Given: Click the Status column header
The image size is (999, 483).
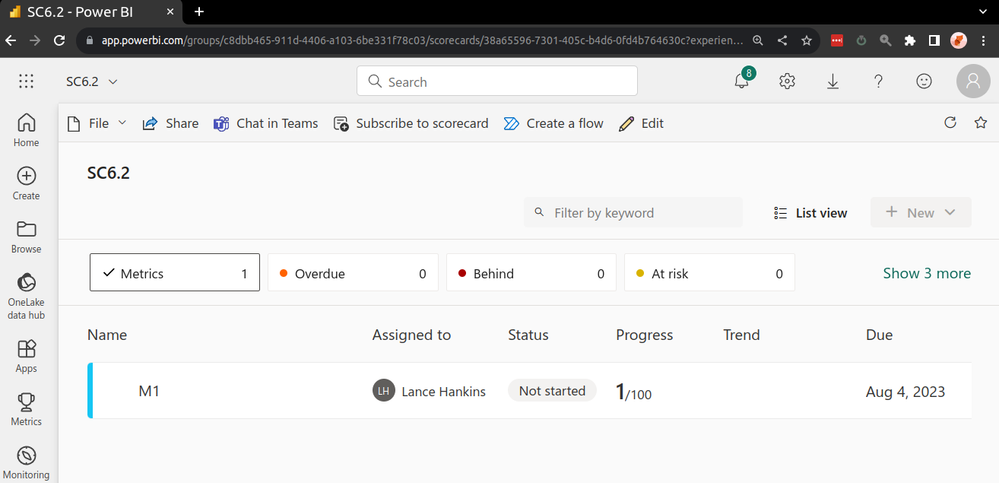Looking at the screenshot, I should [528, 335].
